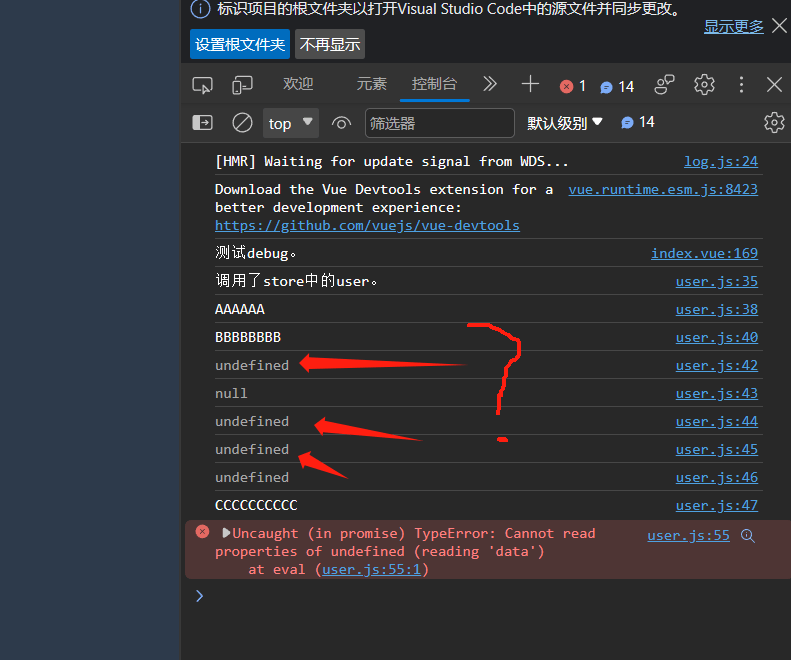Open console settings gear icon
791x660 pixels.
[773, 123]
